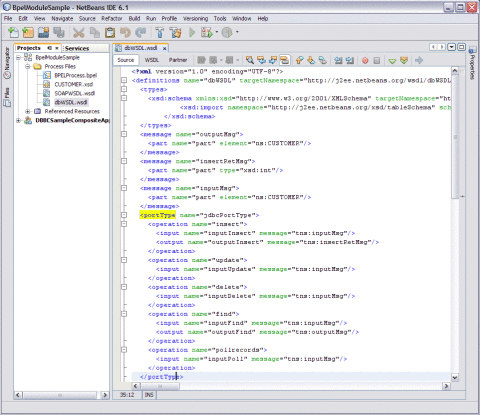
Task: Click the Build Main Project hammer icon
Action: [160, 32]
